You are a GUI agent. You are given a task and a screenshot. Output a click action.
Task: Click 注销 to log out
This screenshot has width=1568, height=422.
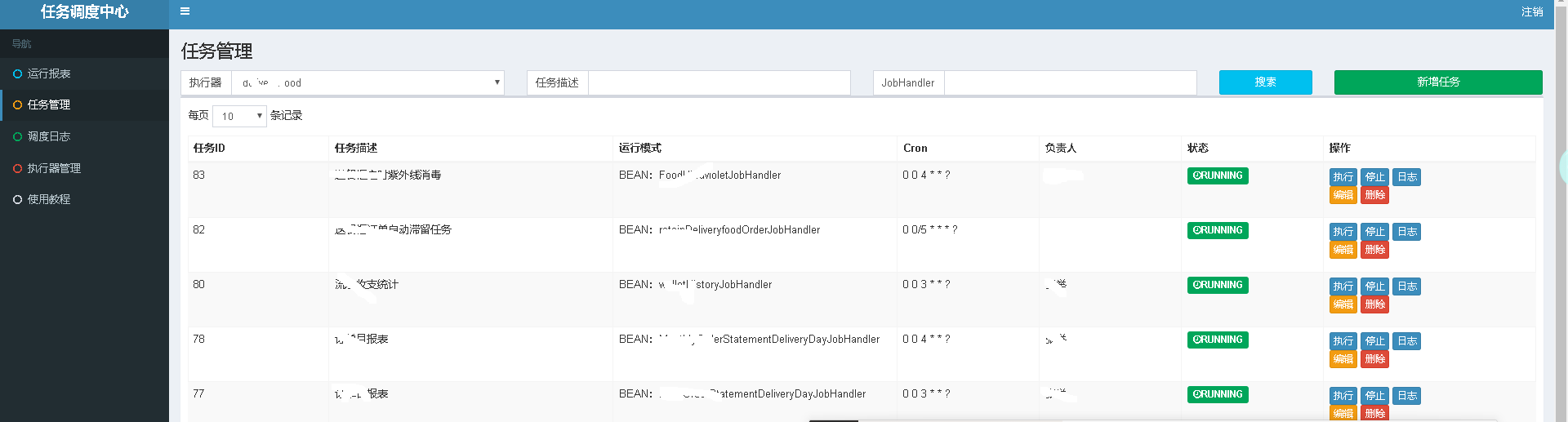pyautogui.click(x=1532, y=11)
